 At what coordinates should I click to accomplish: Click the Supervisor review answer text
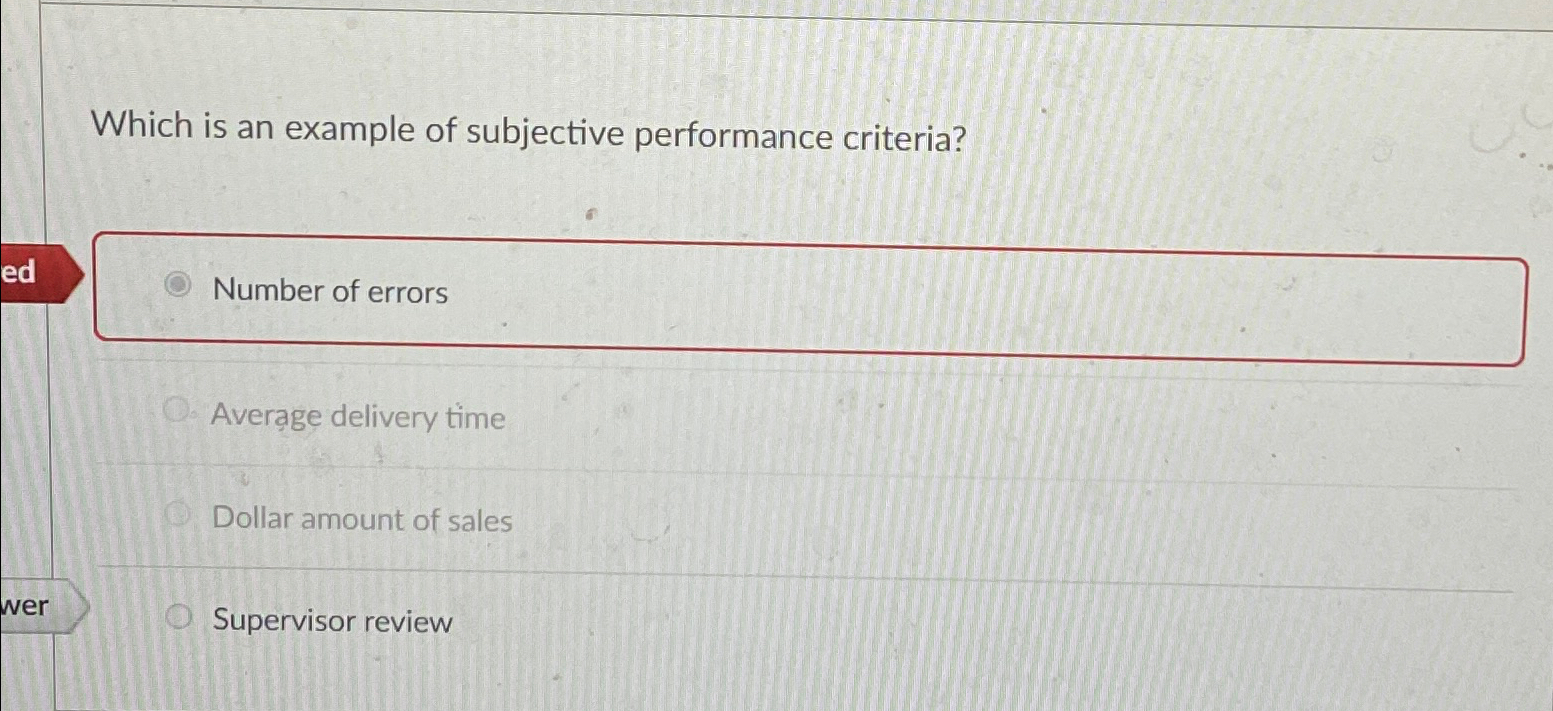(331, 622)
